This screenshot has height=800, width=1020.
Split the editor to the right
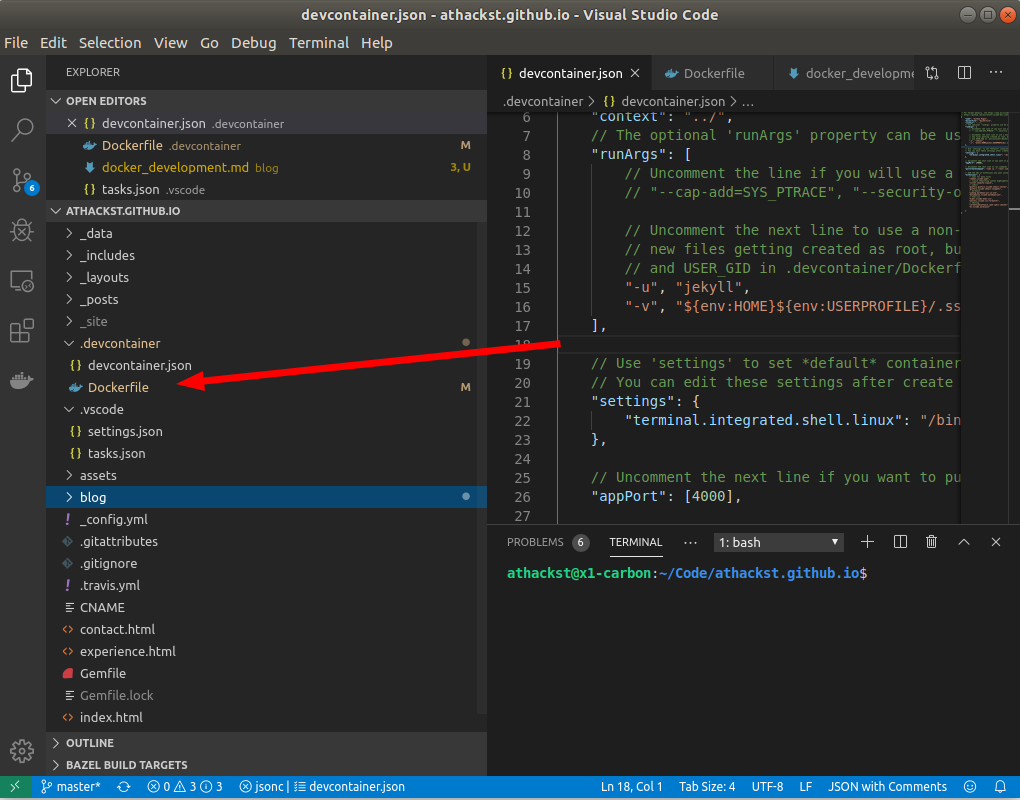(965, 73)
